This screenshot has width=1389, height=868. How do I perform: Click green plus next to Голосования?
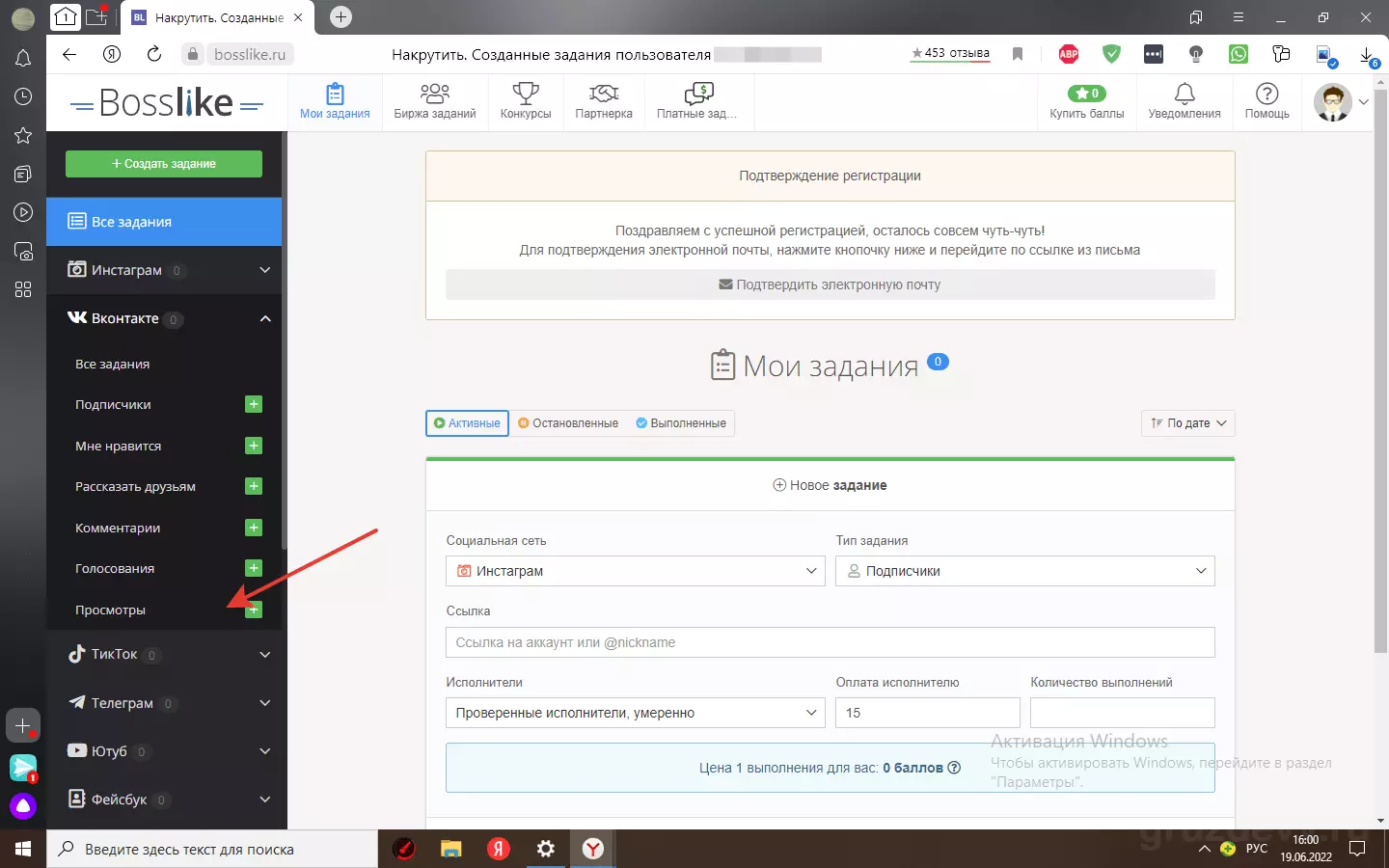(x=254, y=568)
